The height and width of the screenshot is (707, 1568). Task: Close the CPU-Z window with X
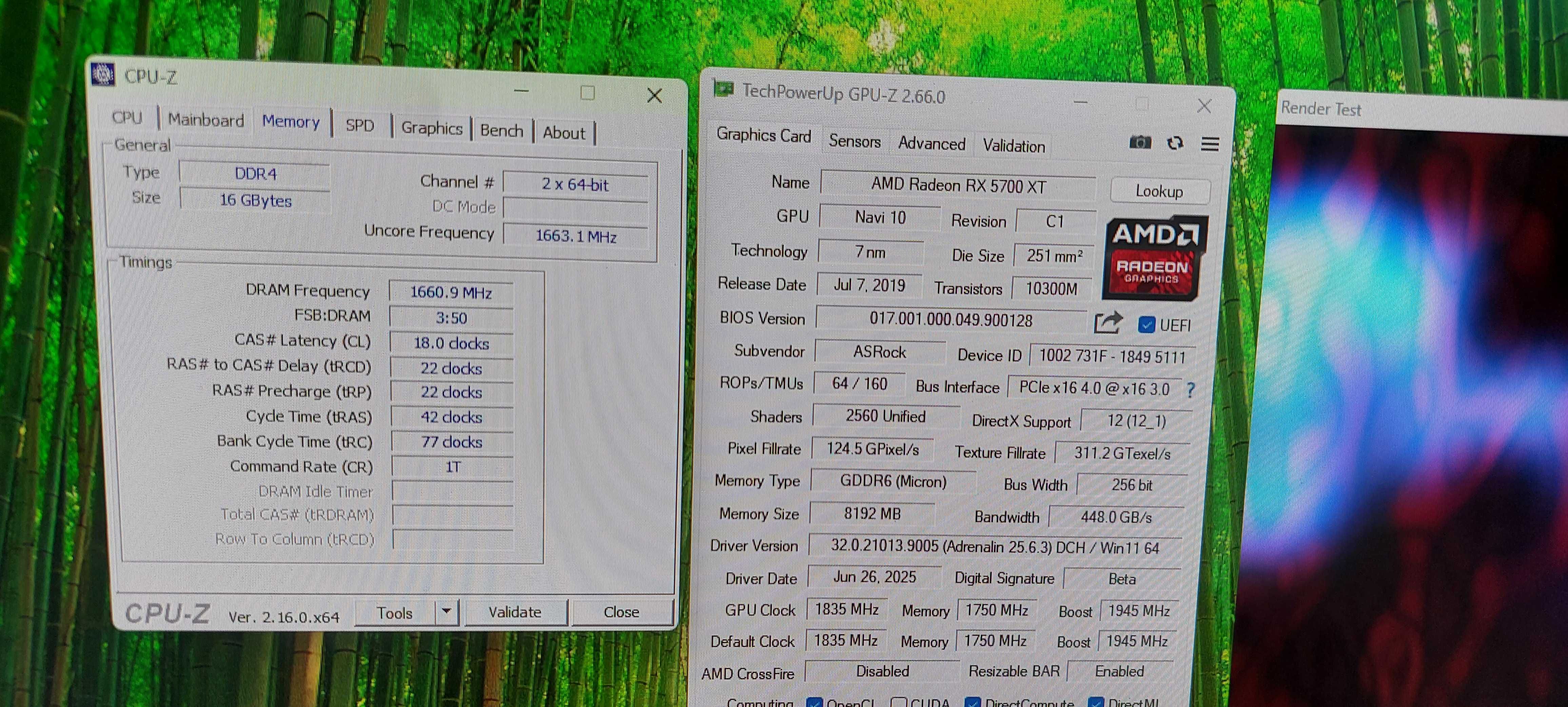[654, 95]
